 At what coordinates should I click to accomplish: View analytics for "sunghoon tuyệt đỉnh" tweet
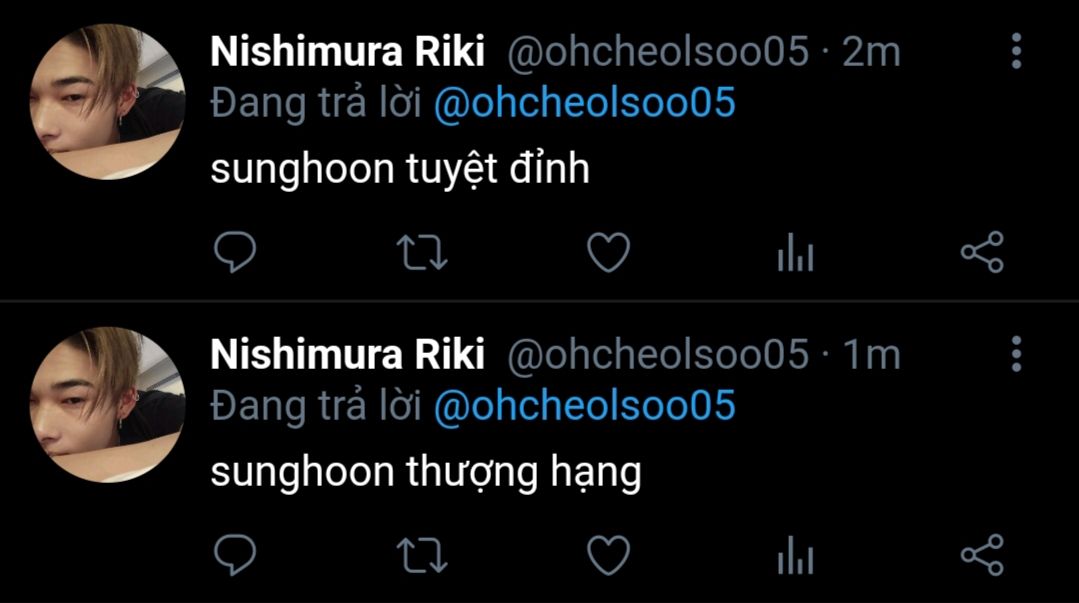[x=795, y=254]
